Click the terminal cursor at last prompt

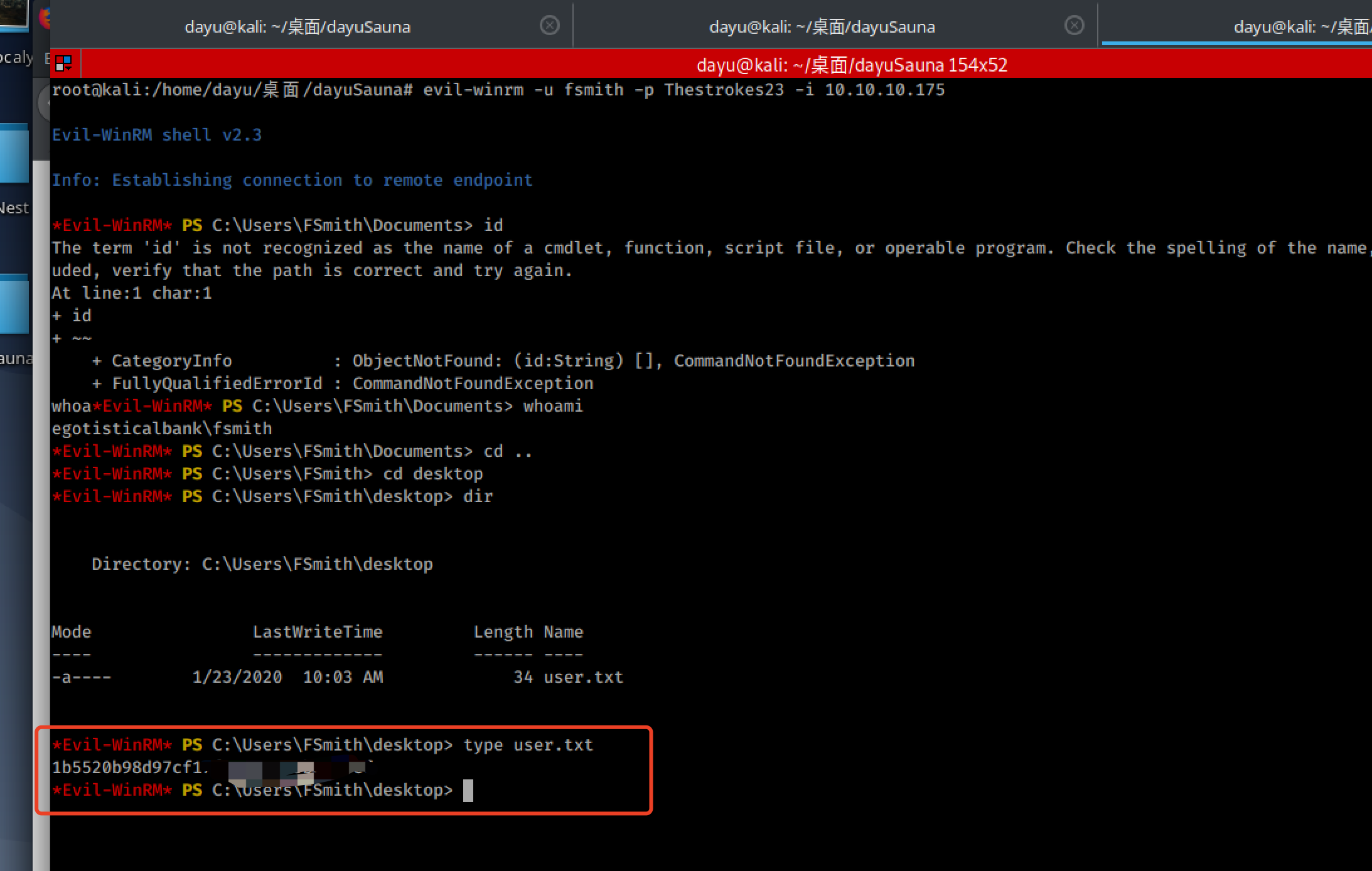468,790
